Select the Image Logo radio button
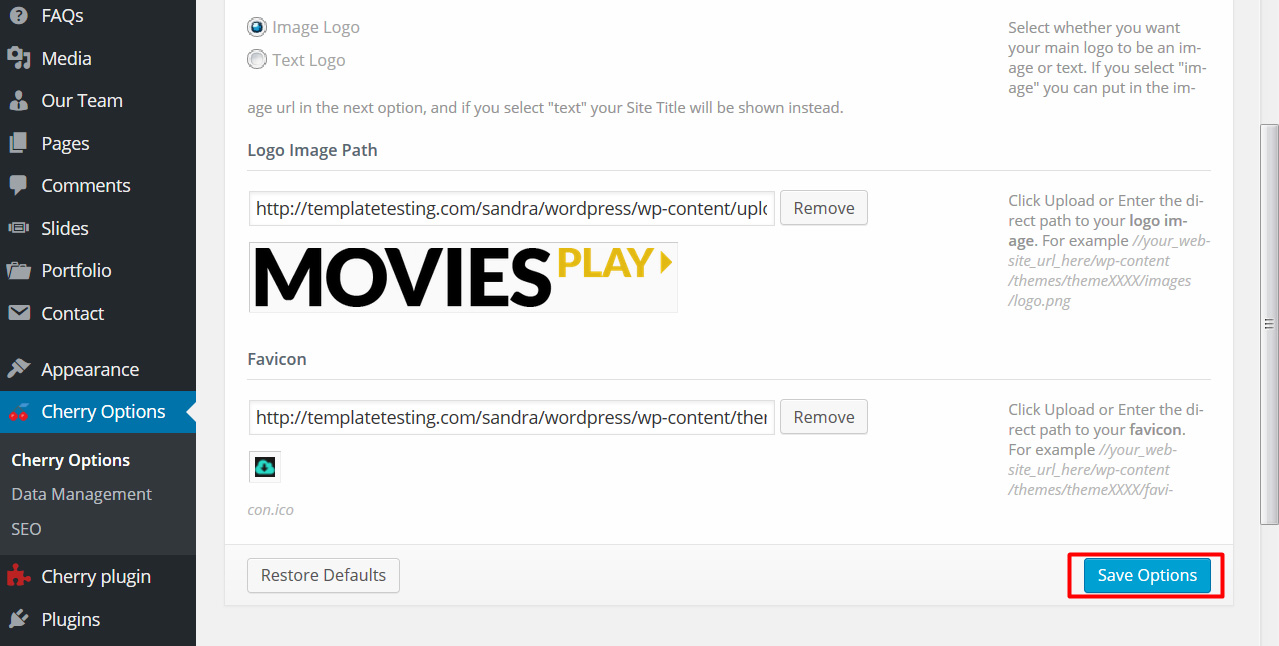Viewport: 1279px width, 646px height. 257,27
